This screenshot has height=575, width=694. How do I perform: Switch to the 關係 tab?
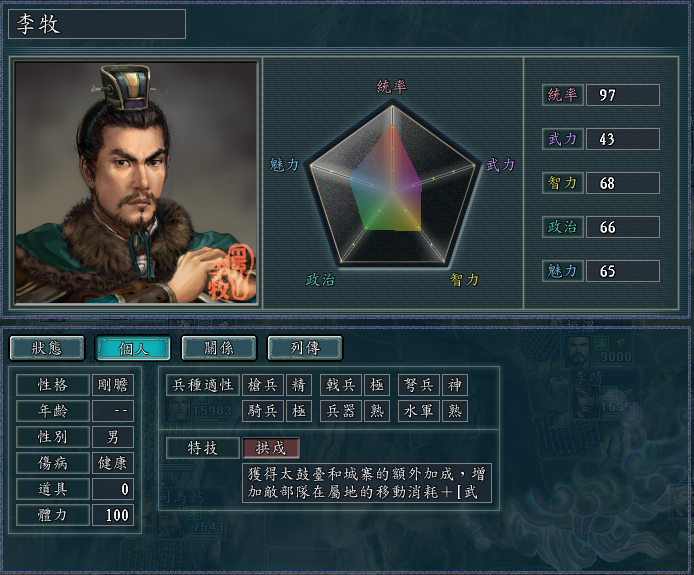(x=219, y=348)
